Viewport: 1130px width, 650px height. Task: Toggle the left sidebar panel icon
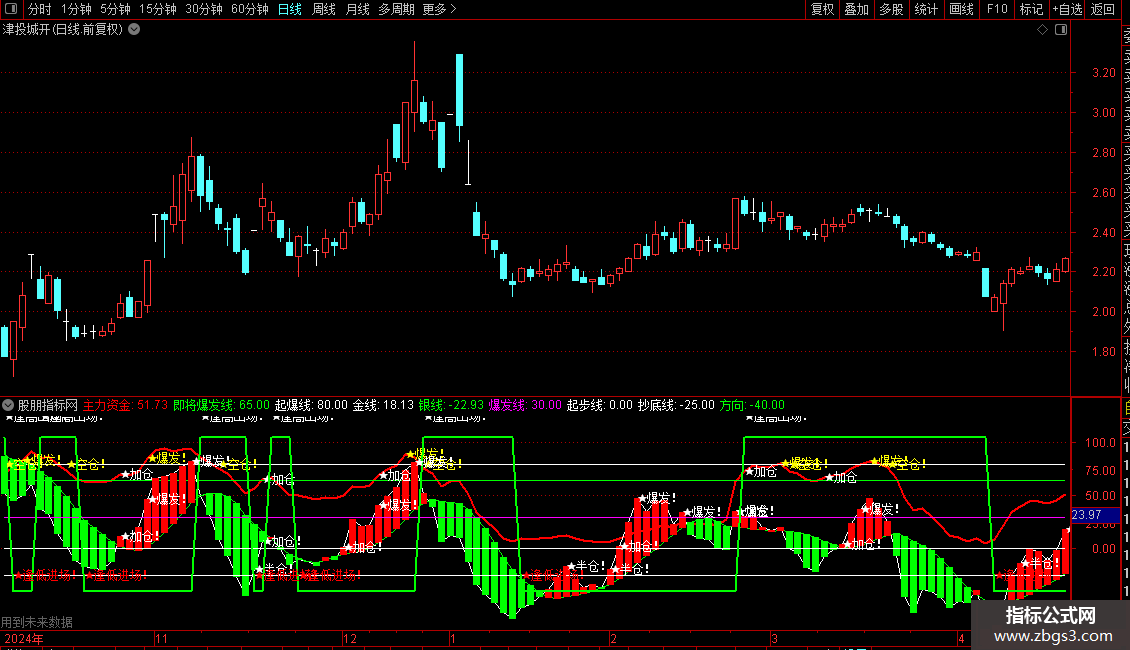pyautogui.click(x=11, y=9)
